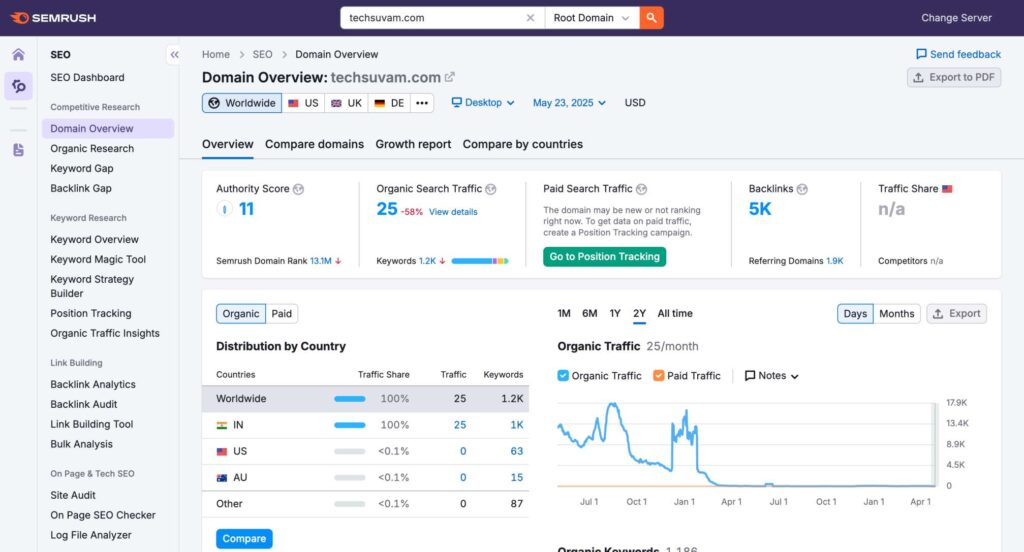Click Semrush Domain Rank 13.1M value
The width and height of the screenshot is (1024, 552).
pyautogui.click(x=321, y=261)
